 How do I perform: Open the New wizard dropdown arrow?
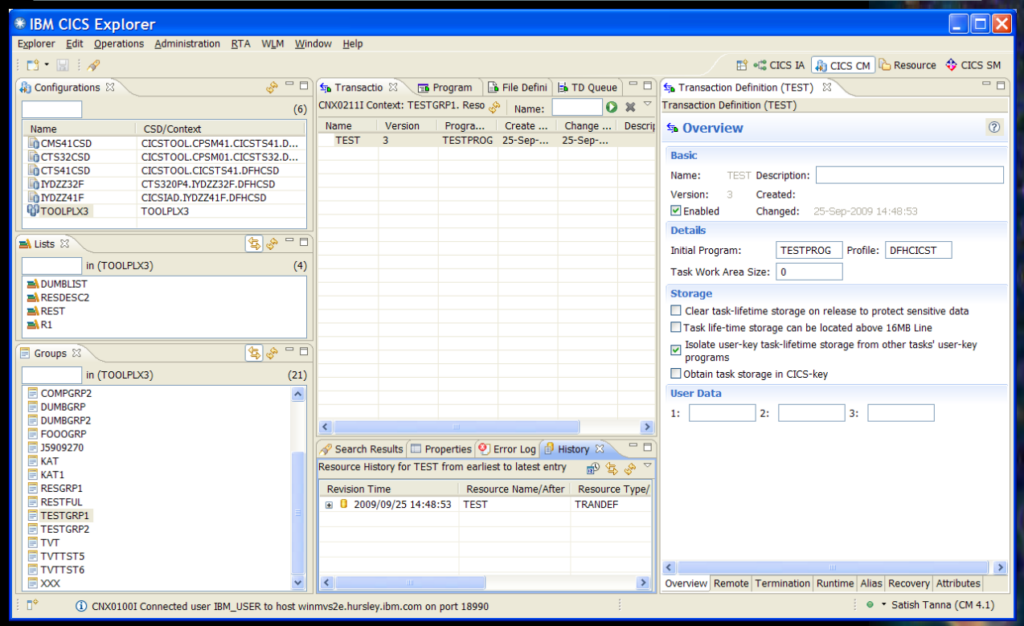(x=46, y=65)
